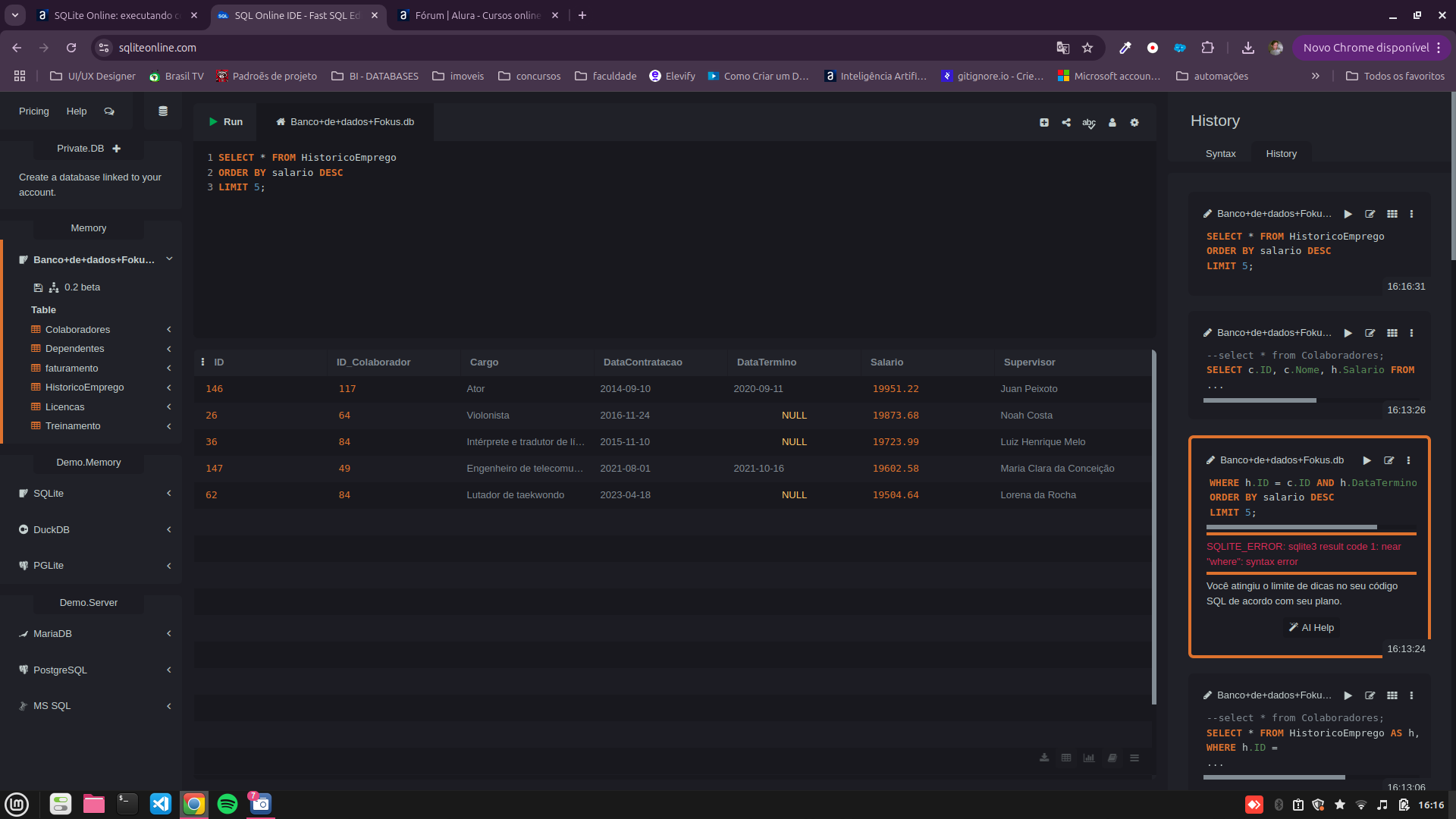1456x819 pixels.
Task: Open column options menu beside ID
Action: point(202,362)
